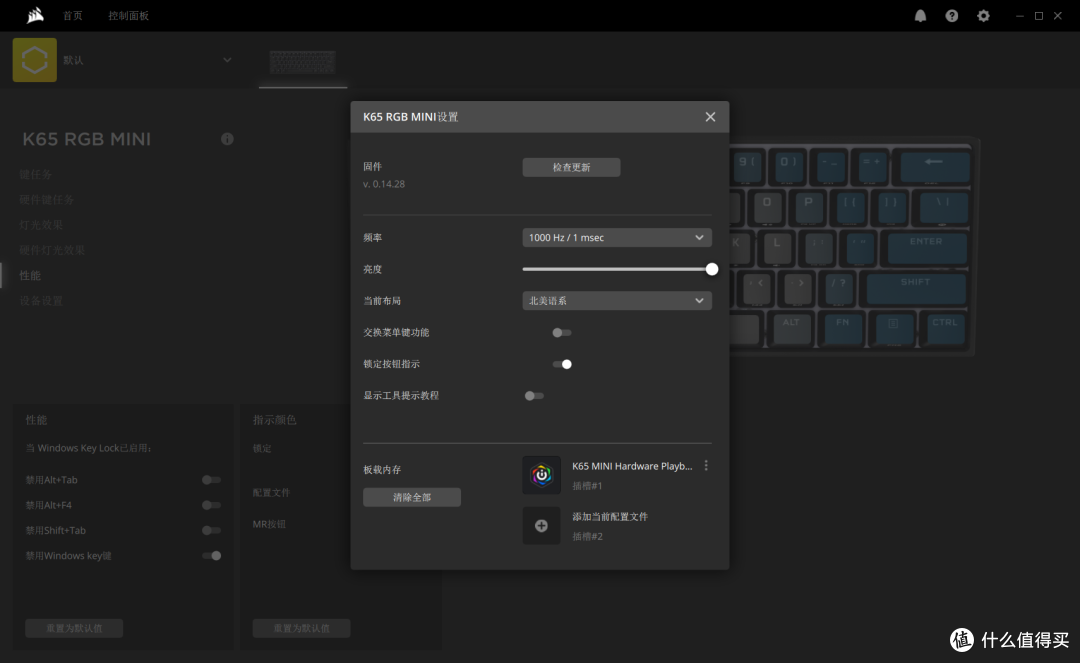Click the K65 RGB MINI device title

point(87,139)
